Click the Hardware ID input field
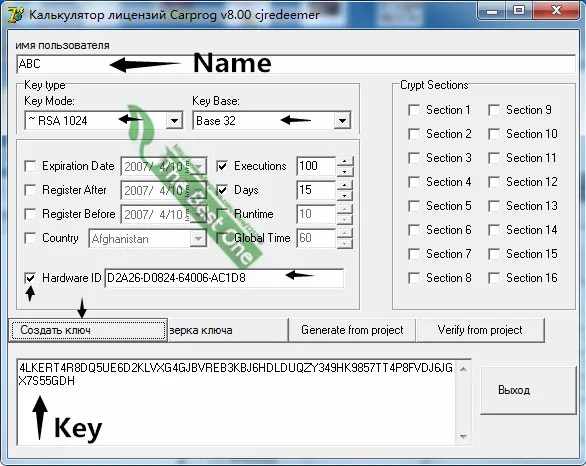The image size is (586, 466). click(x=224, y=278)
